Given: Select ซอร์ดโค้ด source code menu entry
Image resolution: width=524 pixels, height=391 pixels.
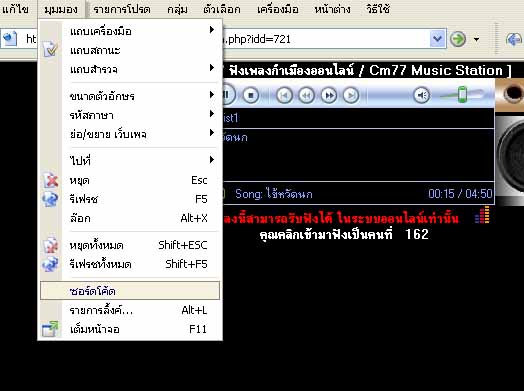Looking at the screenshot, I should pyautogui.click(x=130, y=291).
